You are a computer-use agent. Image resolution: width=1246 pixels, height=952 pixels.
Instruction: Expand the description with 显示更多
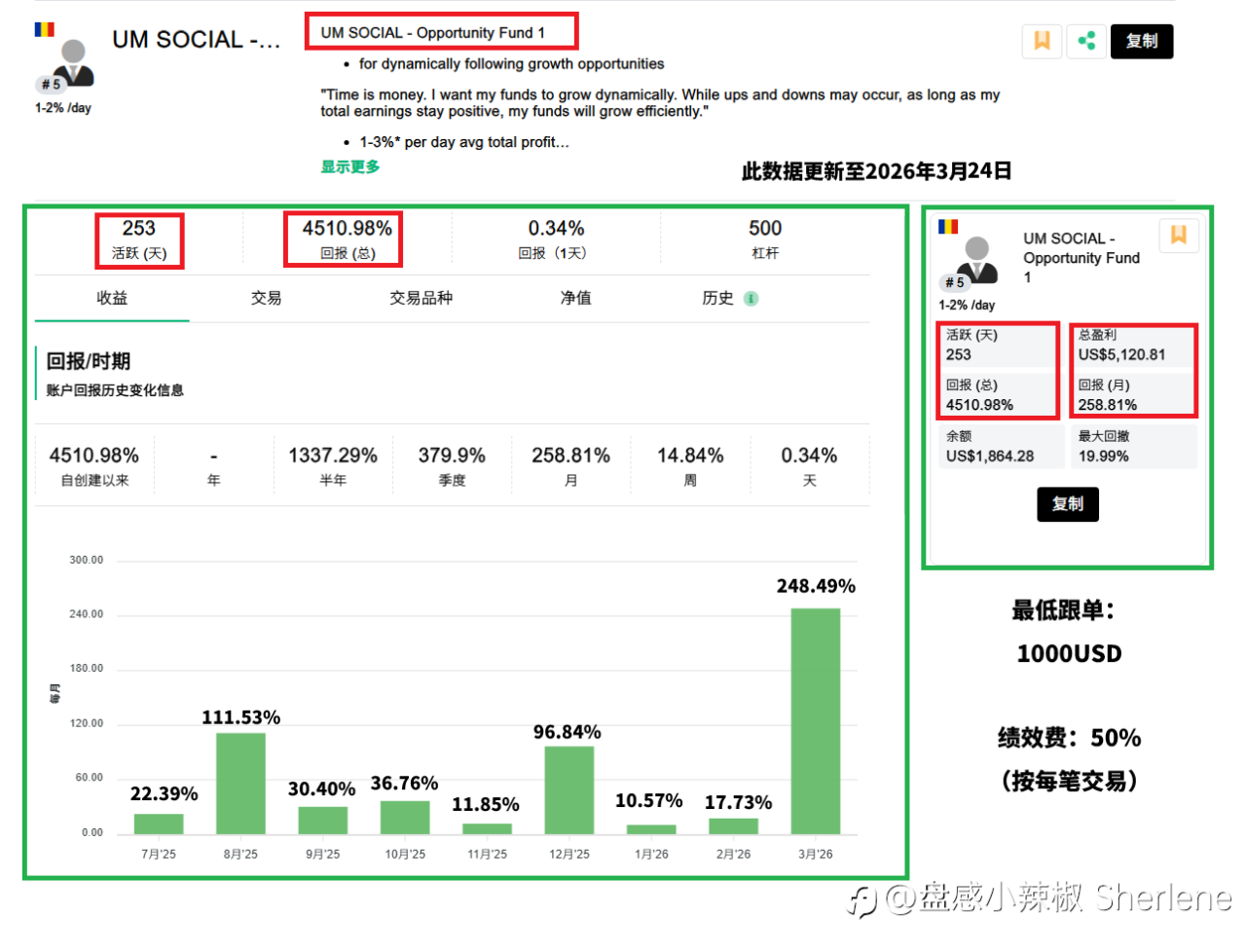(x=350, y=166)
